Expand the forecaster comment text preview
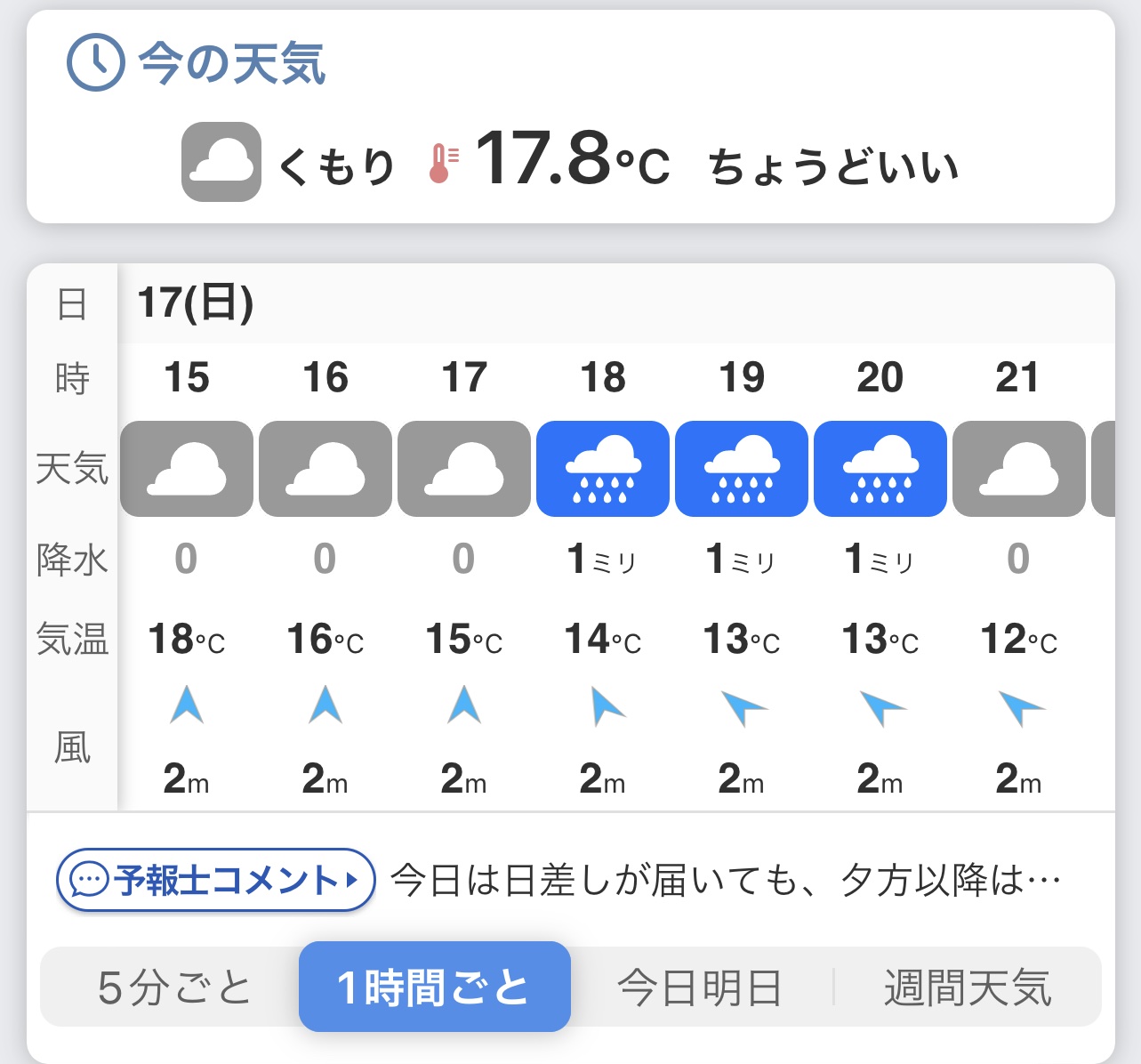Screen dimensions: 1141x1064 point(726,881)
